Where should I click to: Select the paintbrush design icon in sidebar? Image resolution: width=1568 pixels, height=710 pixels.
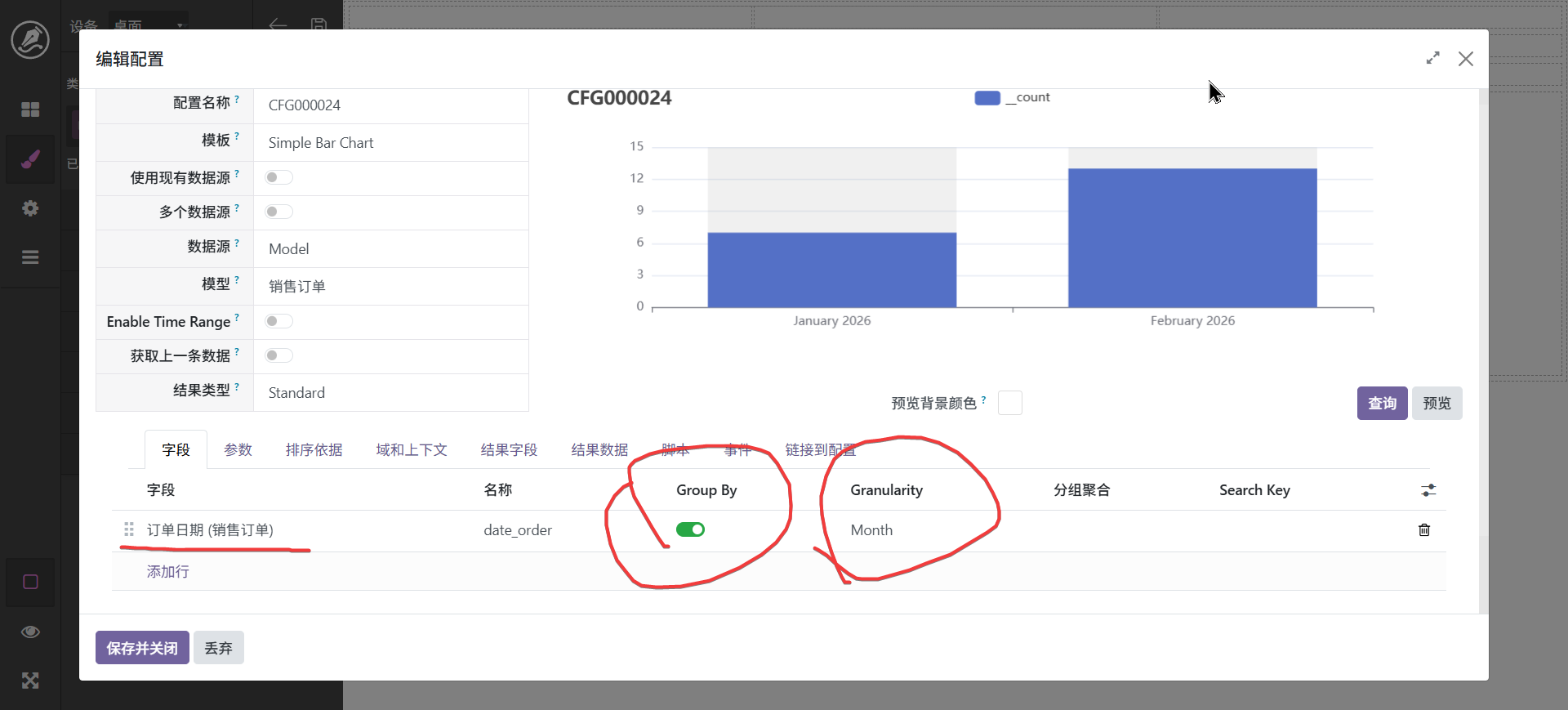click(30, 159)
